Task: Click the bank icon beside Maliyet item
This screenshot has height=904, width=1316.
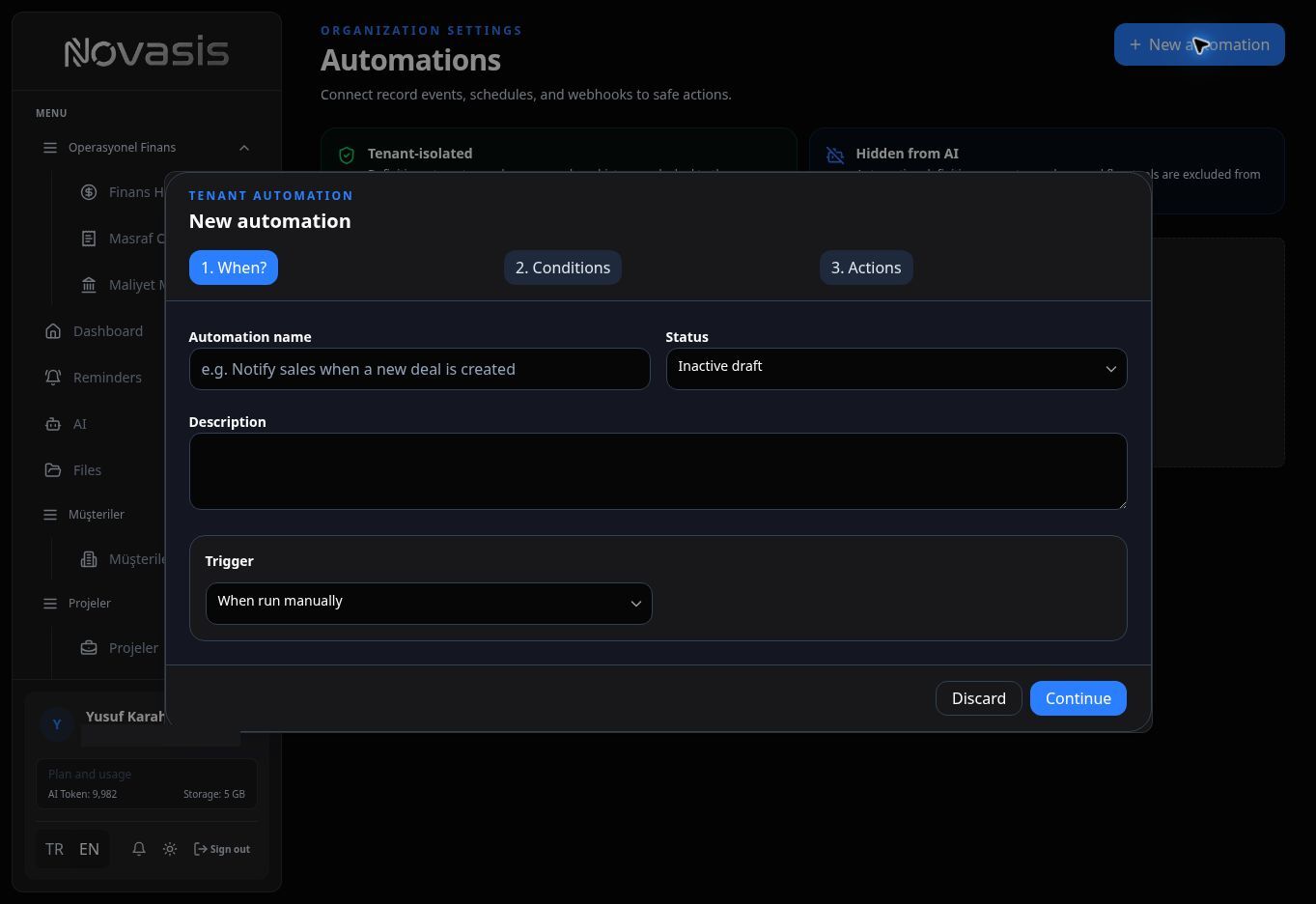Action: click(x=89, y=285)
